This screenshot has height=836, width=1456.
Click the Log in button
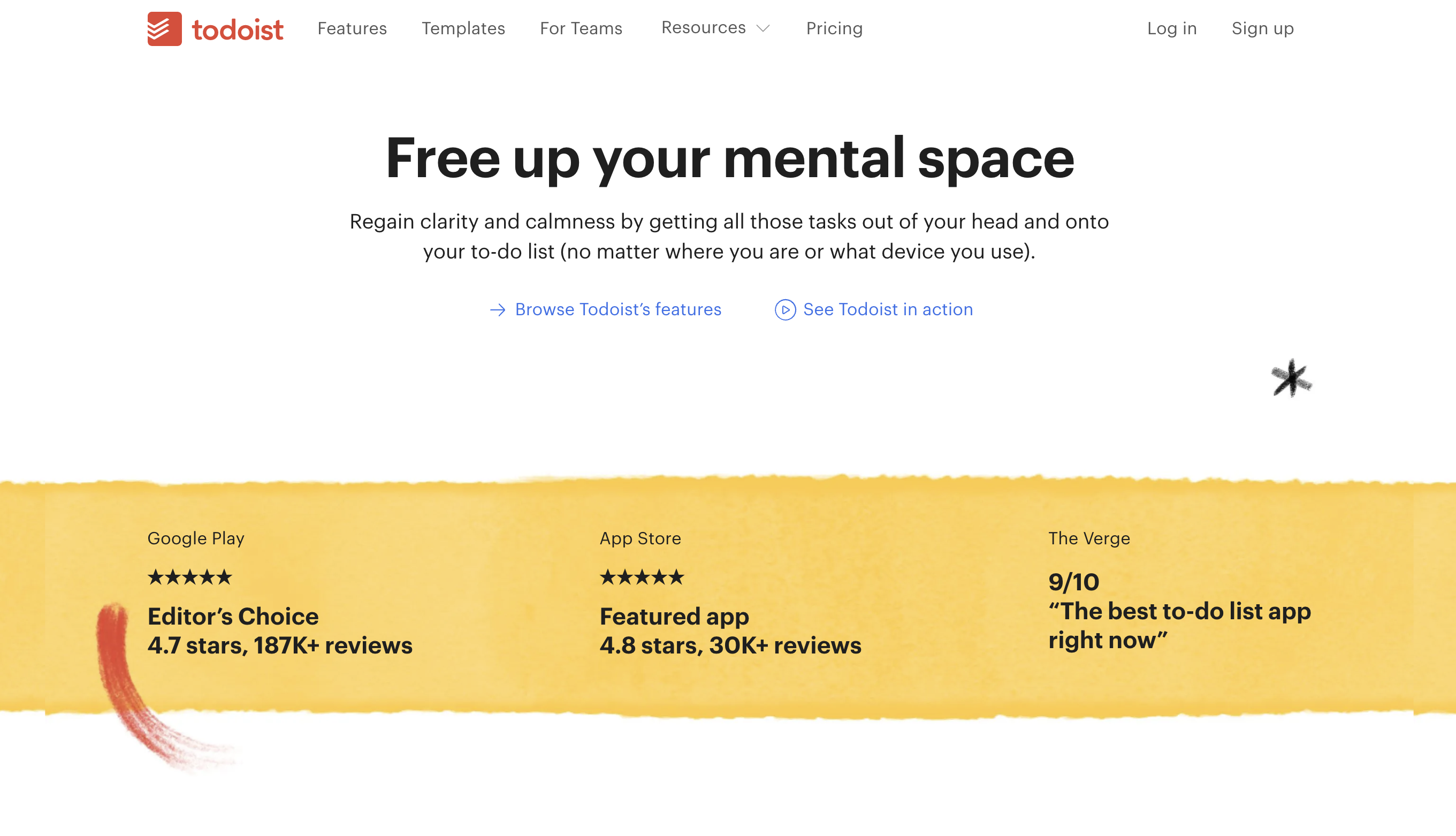1172,28
